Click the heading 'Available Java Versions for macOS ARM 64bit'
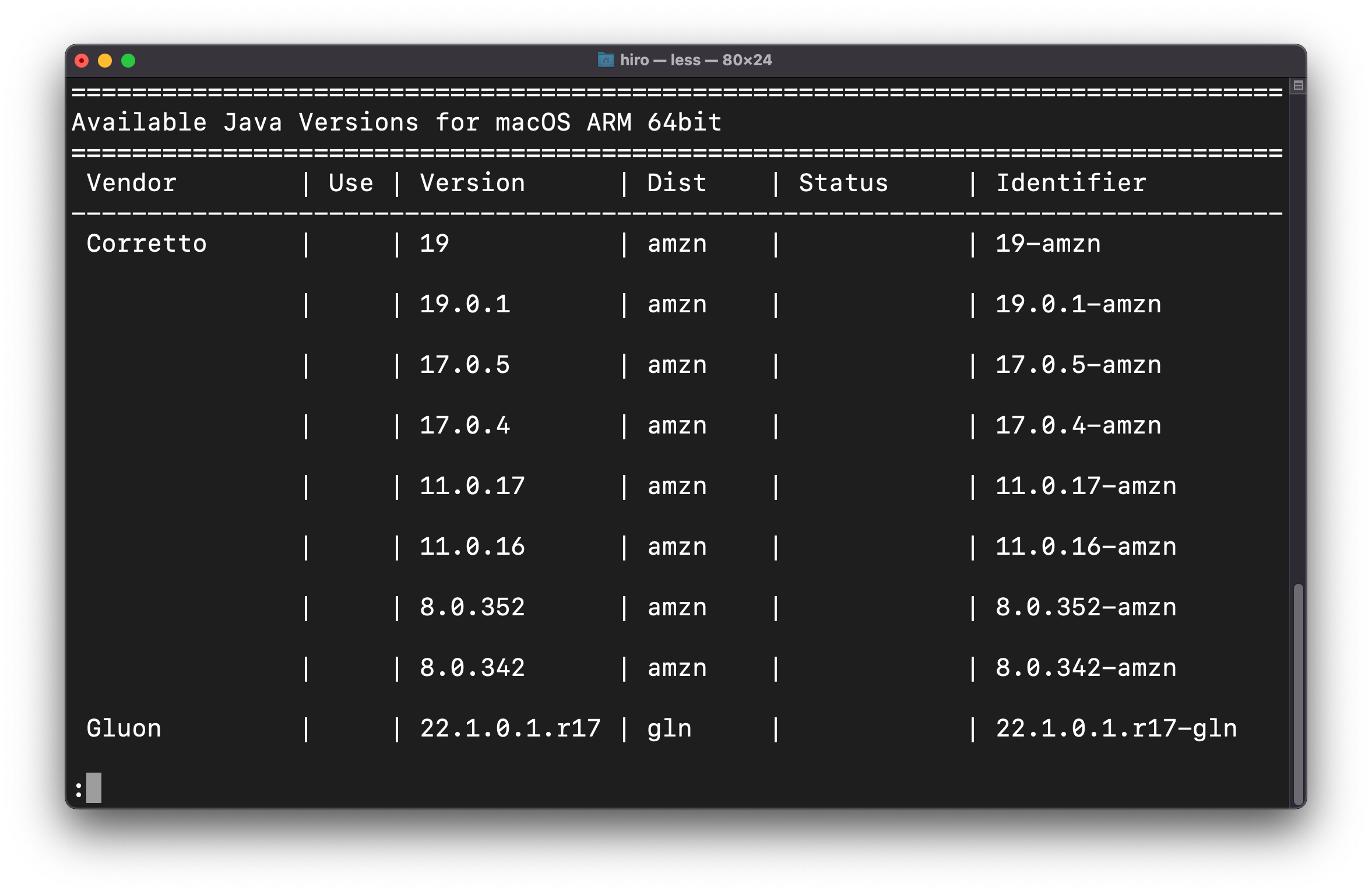This screenshot has height=895, width=1372. (x=397, y=122)
